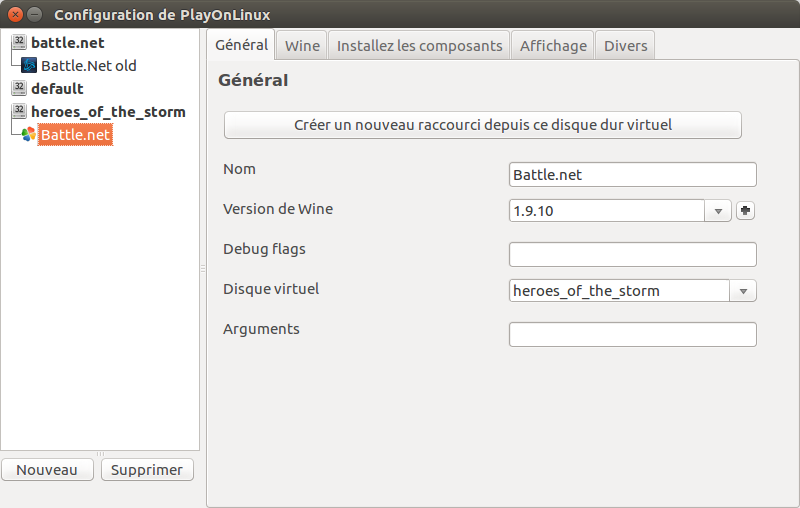This screenshot has height=508, width=800.
Task: Click the Général section heading
Action: pyautogui.click(x=253, y=80)
